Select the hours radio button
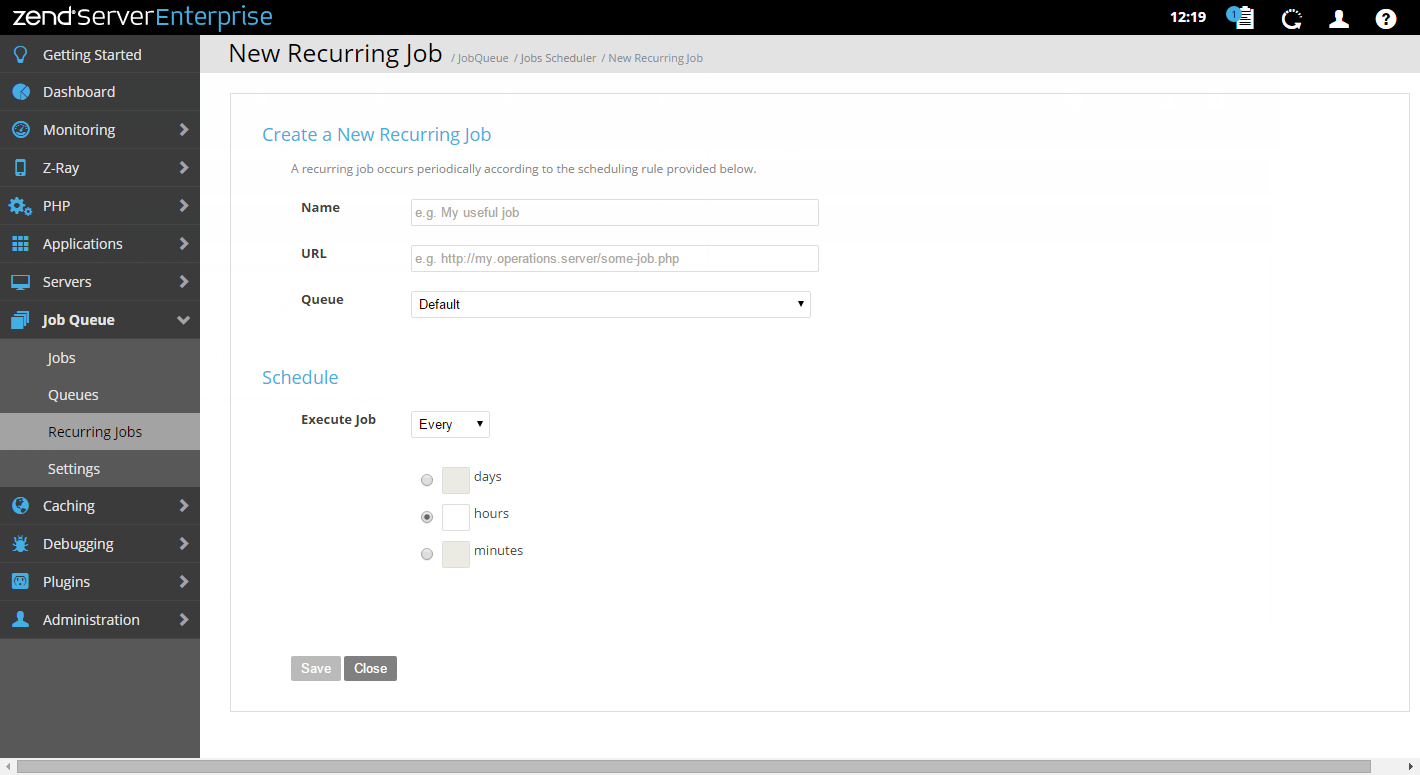The height and width of the screenshot is (775, 1420). (427, 517)
